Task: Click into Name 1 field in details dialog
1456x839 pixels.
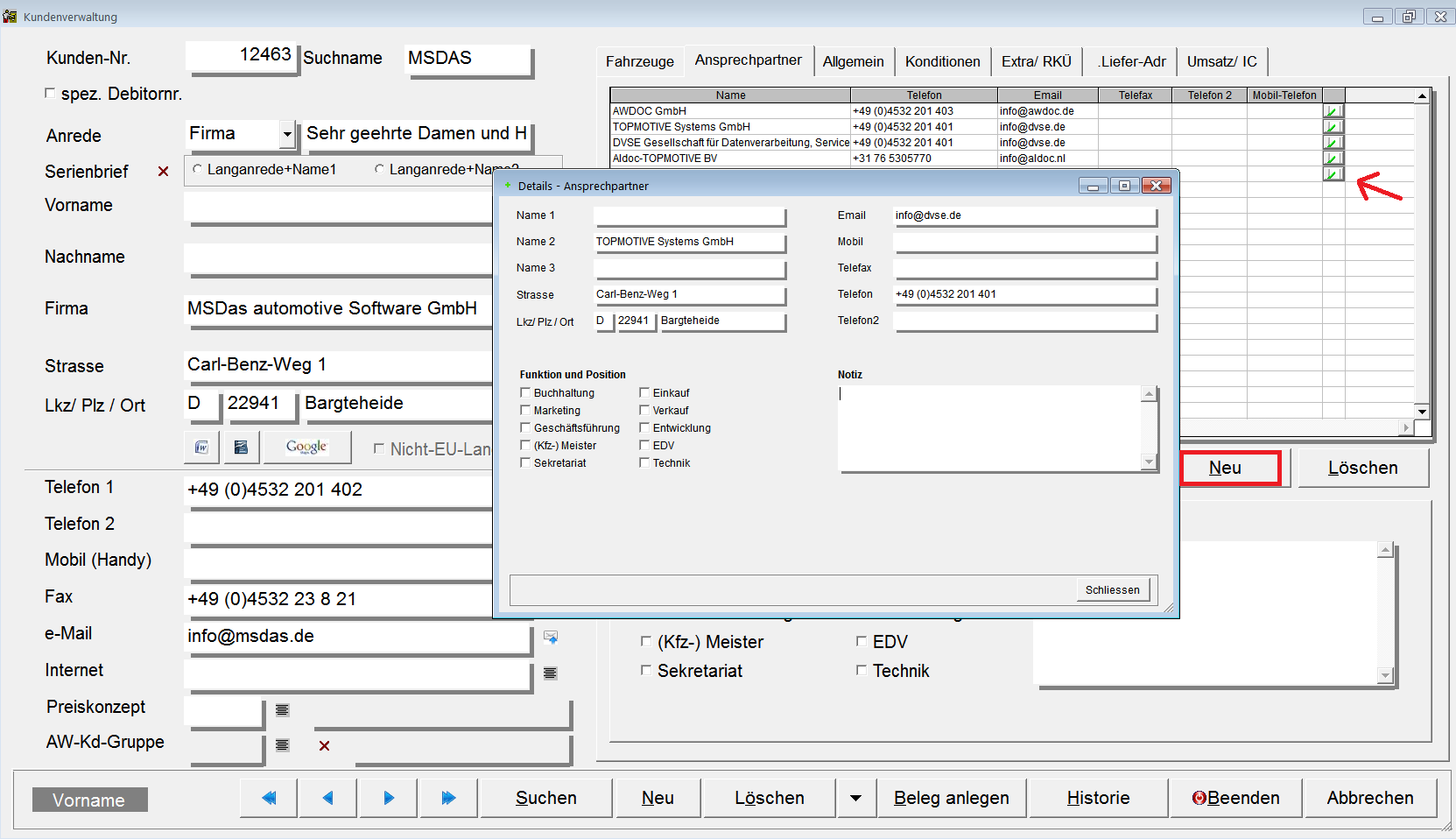Action: click(689, 215)
